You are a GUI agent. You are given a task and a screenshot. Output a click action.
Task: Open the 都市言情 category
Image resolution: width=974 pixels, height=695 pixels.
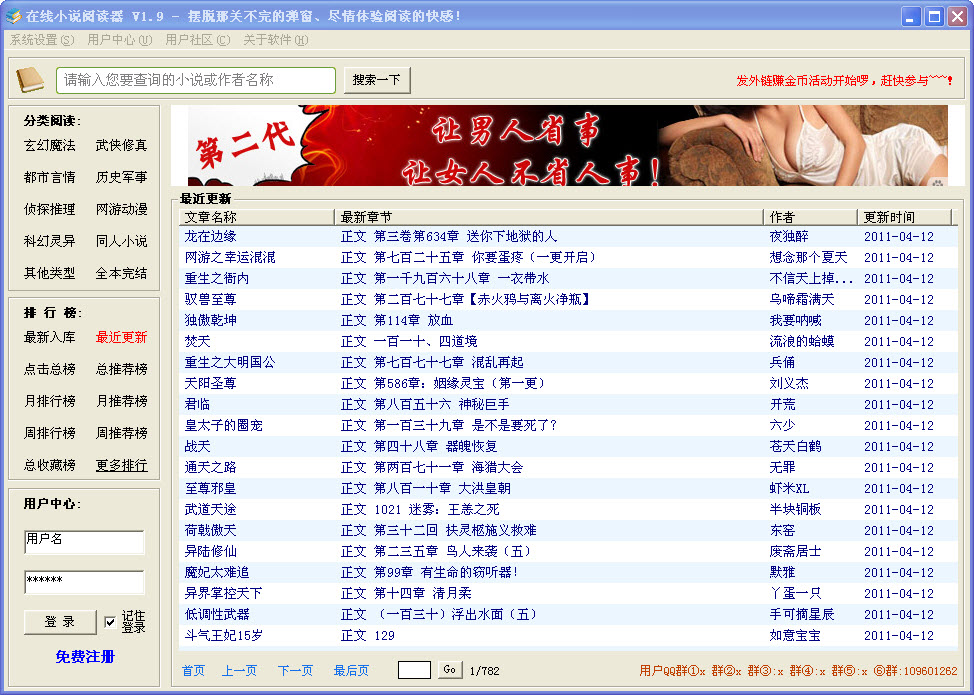(x=49, y=177)
